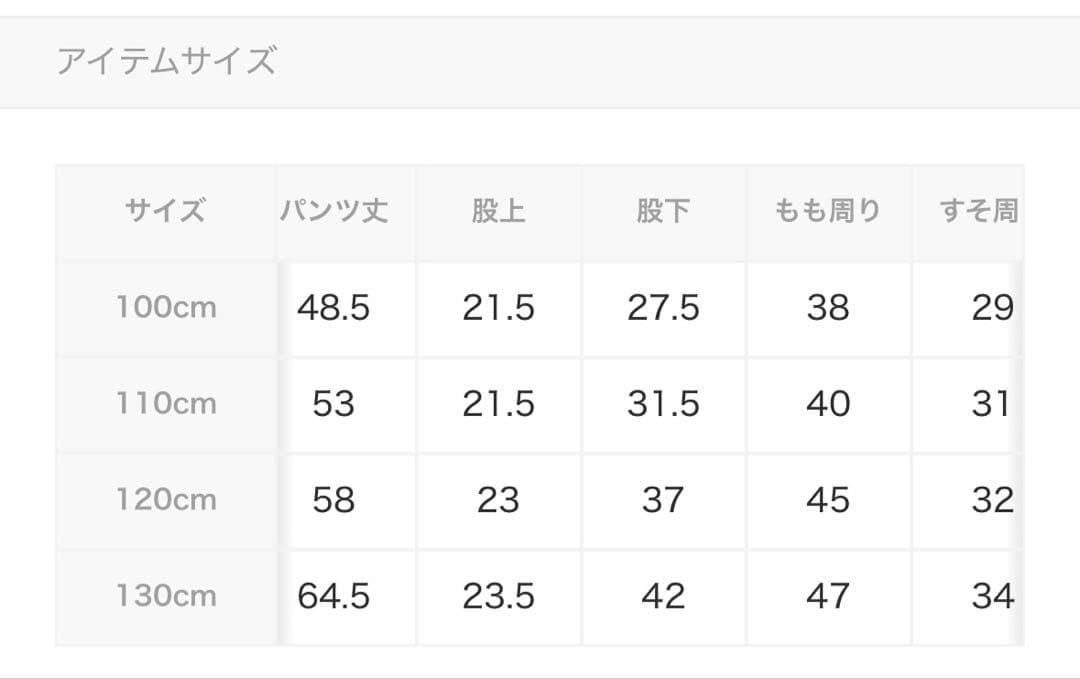Select the 100cm size row label
The image size is (1080, 679).
(165, 307)
